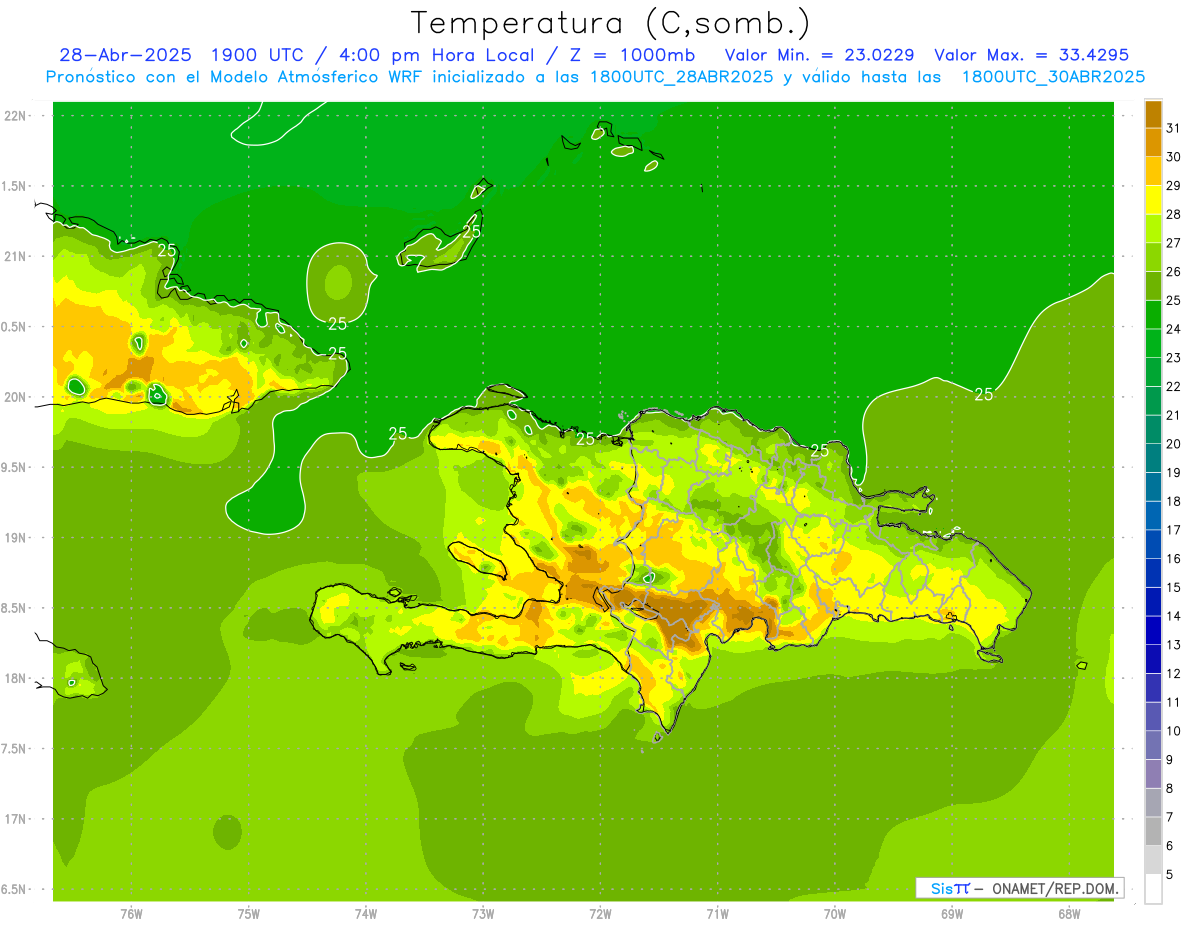Click the '68W' longitude axis label
Viewport: 1200px width, 927px height.
(1069, 914)
